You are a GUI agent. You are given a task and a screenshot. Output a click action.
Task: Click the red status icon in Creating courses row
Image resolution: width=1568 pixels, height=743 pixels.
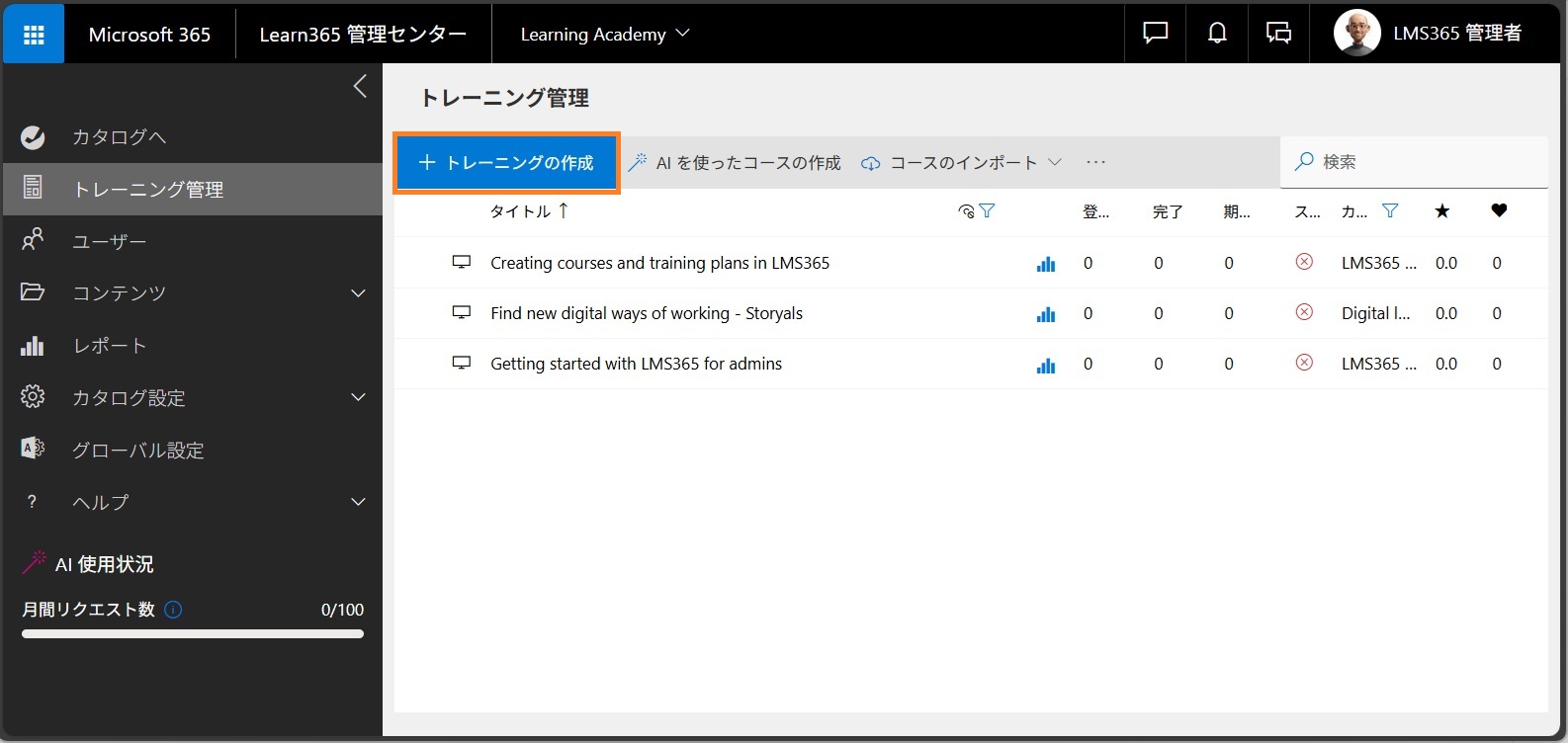click(x=1304, y=262)
